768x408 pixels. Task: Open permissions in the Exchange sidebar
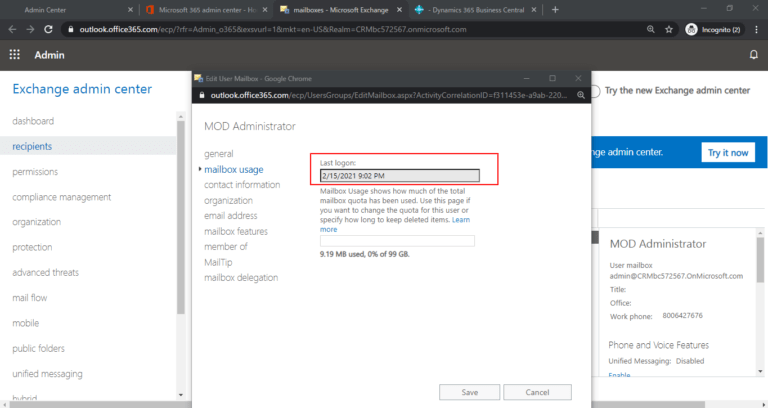pyautogui.click(x=35, y=171)
